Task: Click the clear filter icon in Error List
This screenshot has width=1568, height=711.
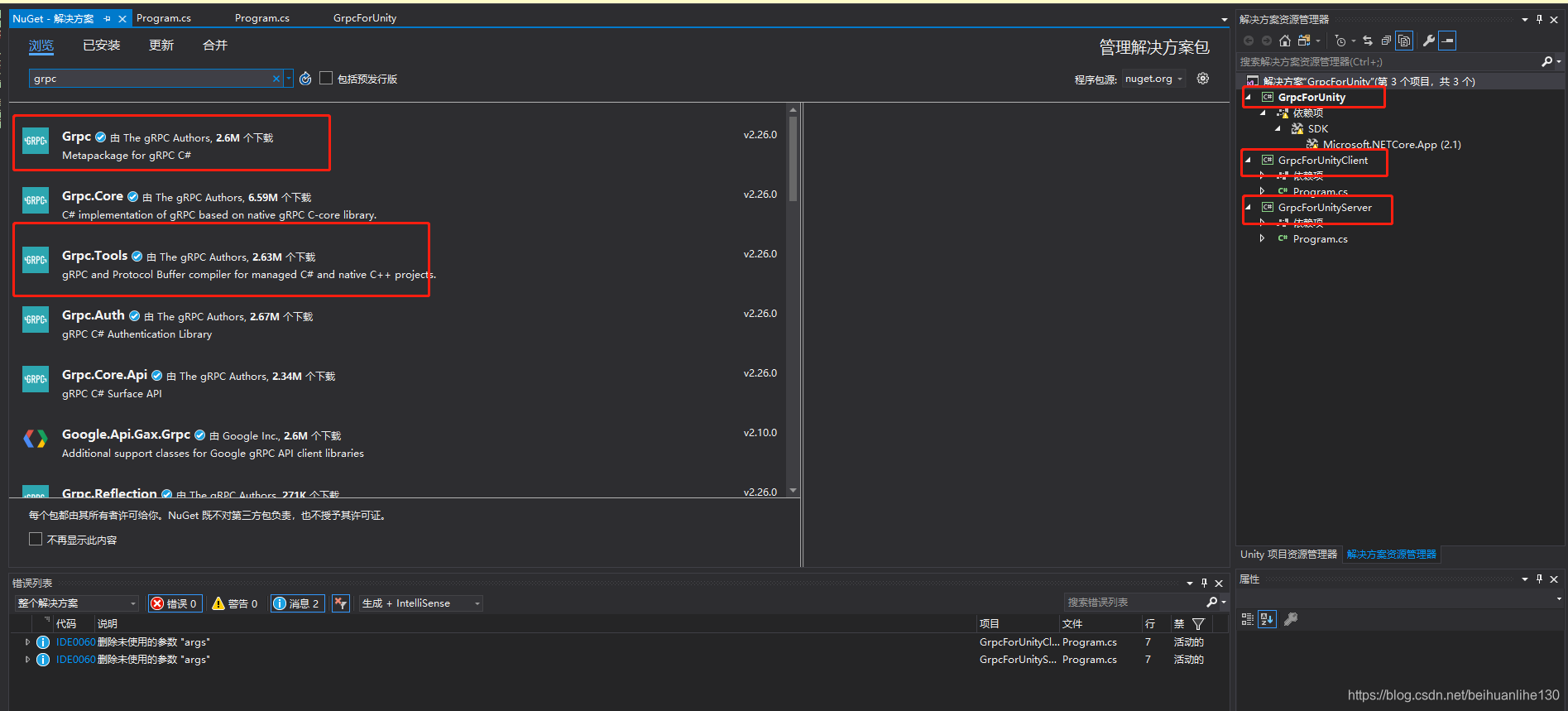Action: [x=341, y=603]
